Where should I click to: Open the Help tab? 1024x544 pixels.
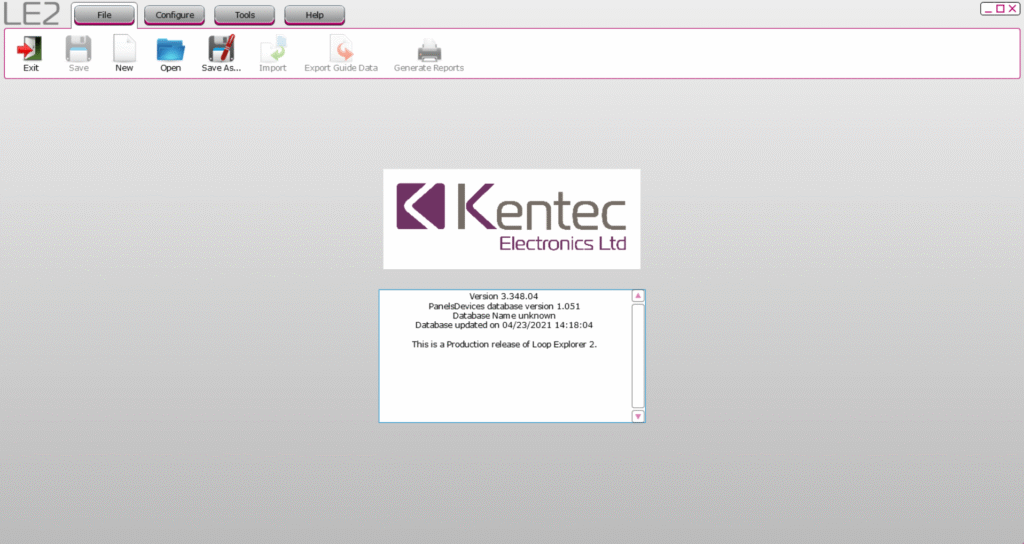pyautogui.click(x=314, y=15)
